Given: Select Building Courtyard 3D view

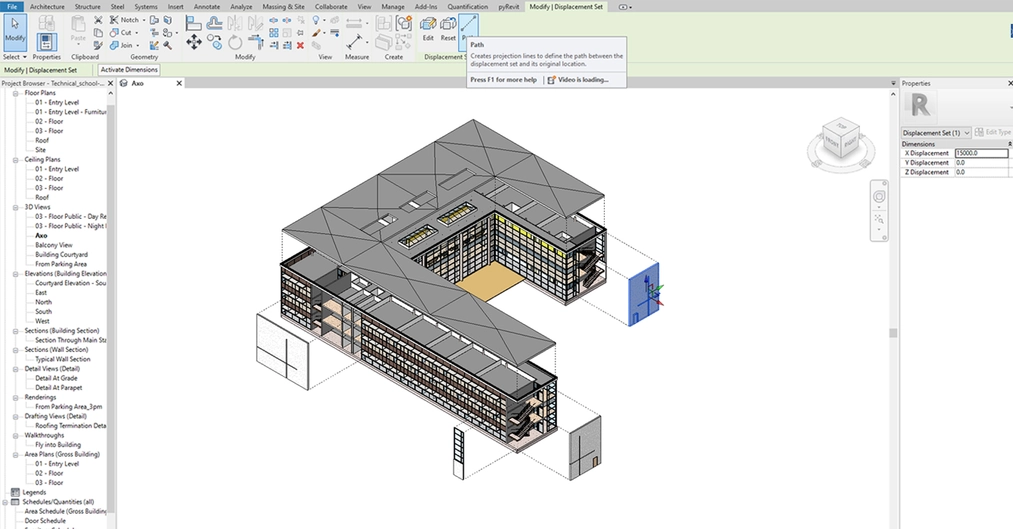Looking at the screenshot, I should (x=61, y=254).
